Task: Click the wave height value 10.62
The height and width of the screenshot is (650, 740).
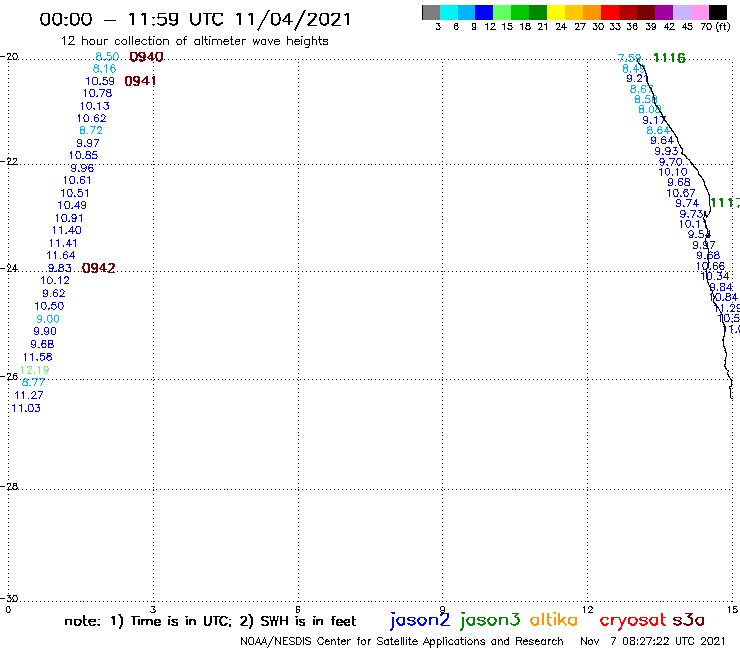Action: click(x=92, y=118)
